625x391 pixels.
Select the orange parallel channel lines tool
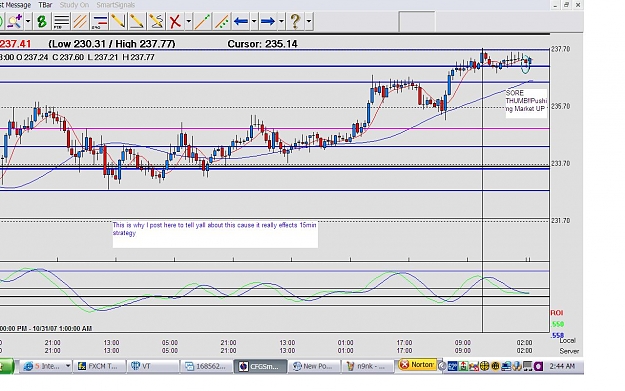(x=80, y=21)
